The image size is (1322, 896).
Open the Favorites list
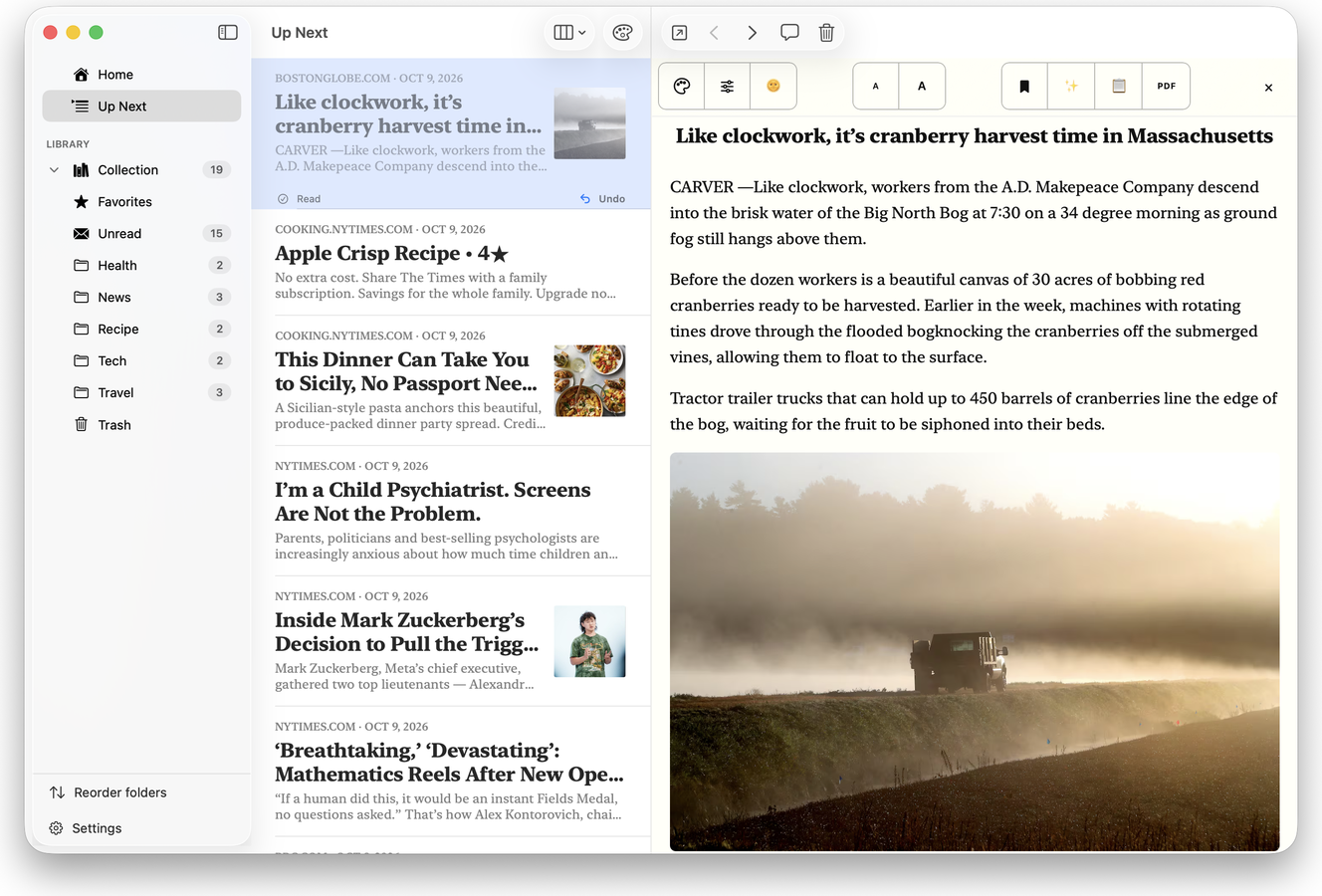[141, 202]
